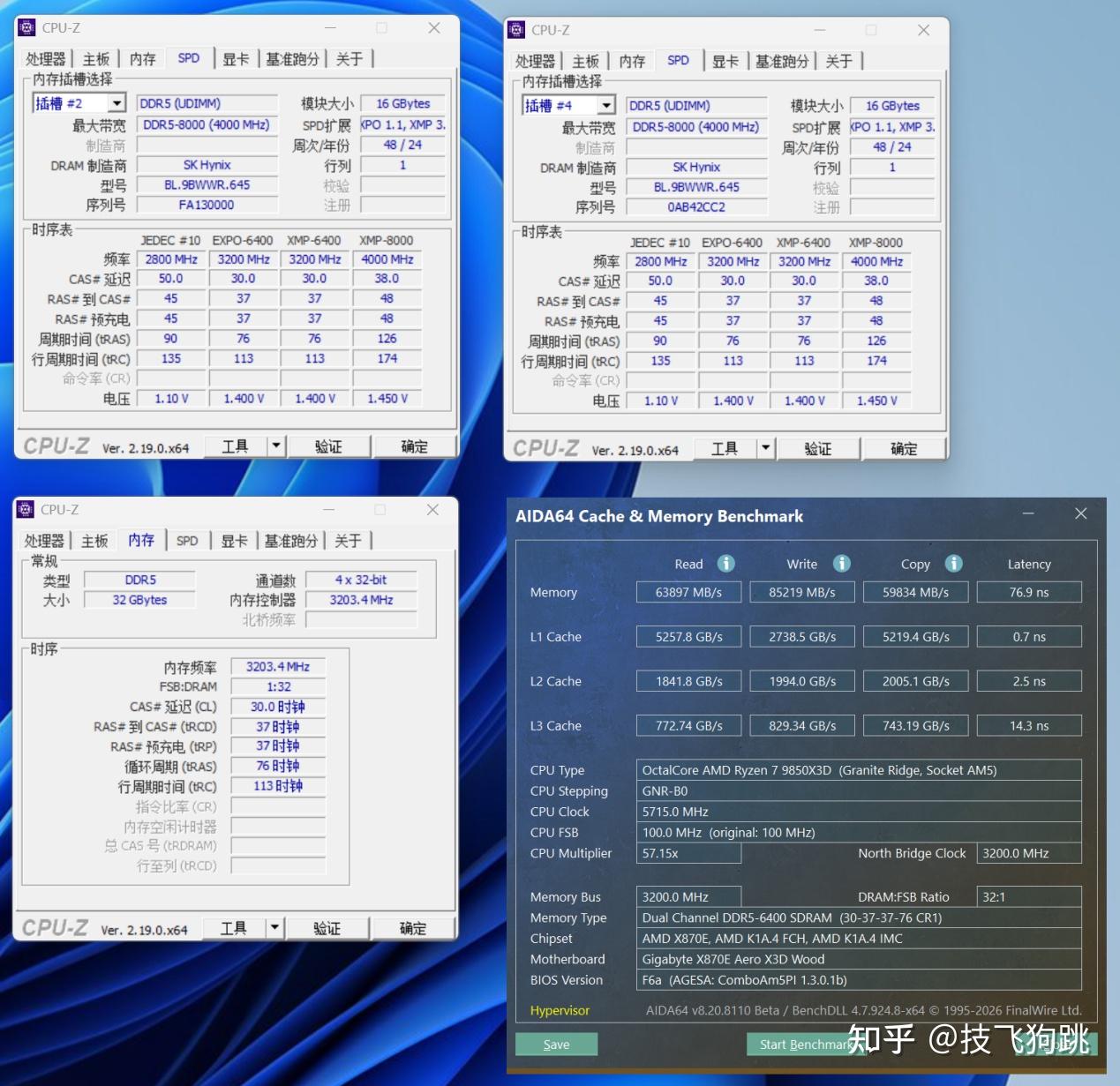Click L1 Cache Read value 5257.8 GB/s
1120x1086 pixels.
(688, 636)
